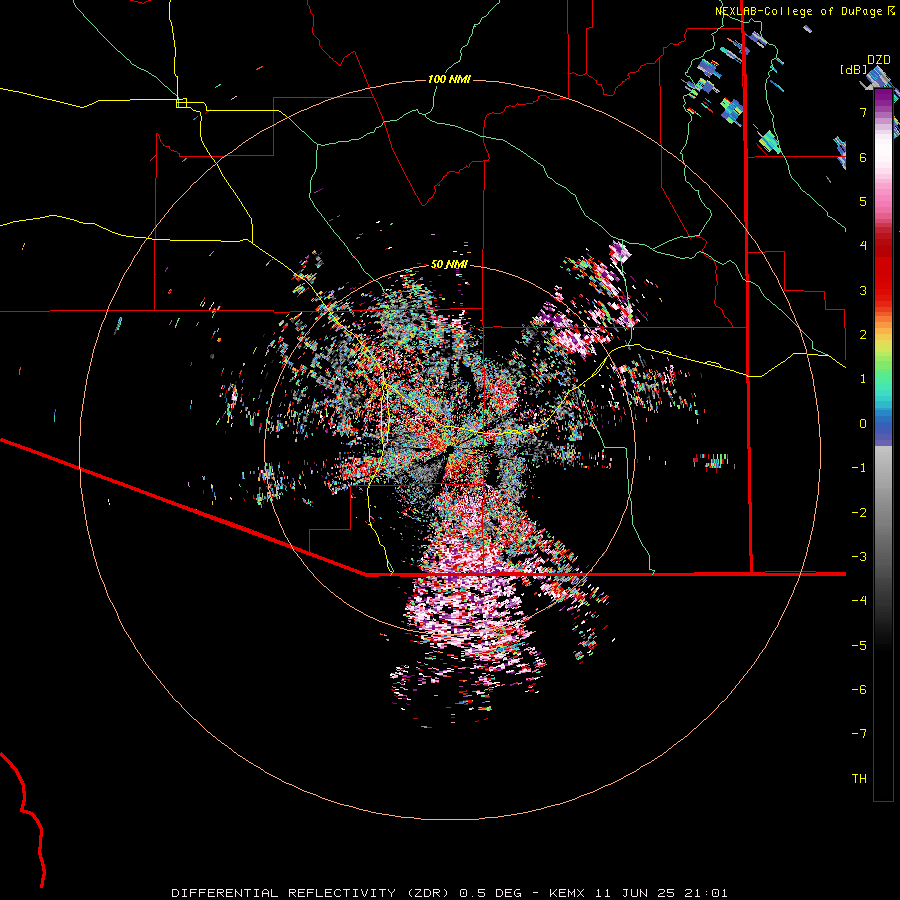
Task: Click the small yellow square highway marker
Action: [181, 103]
